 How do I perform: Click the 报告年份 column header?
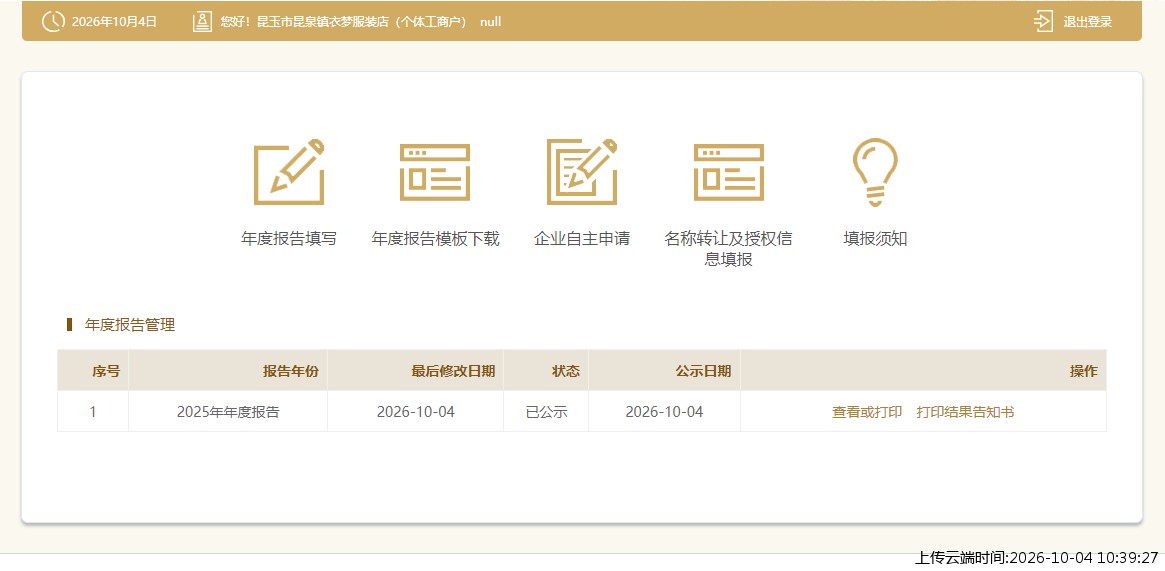(x=228, y=371)
